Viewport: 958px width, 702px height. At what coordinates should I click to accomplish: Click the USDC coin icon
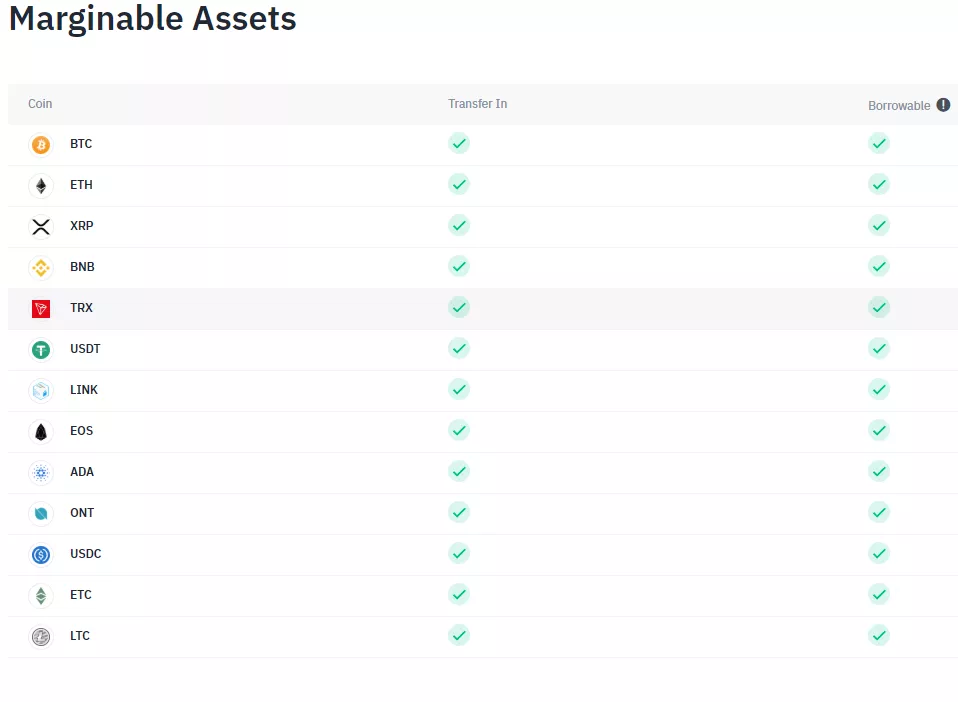40,553
